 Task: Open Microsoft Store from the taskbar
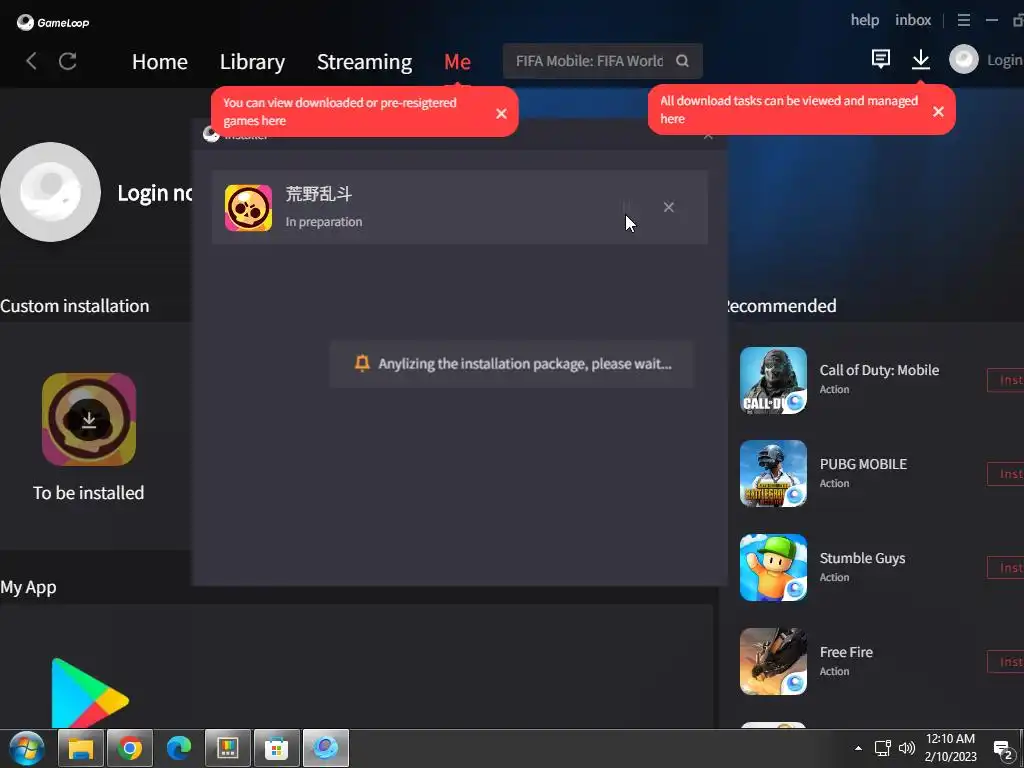coord(277,748)
